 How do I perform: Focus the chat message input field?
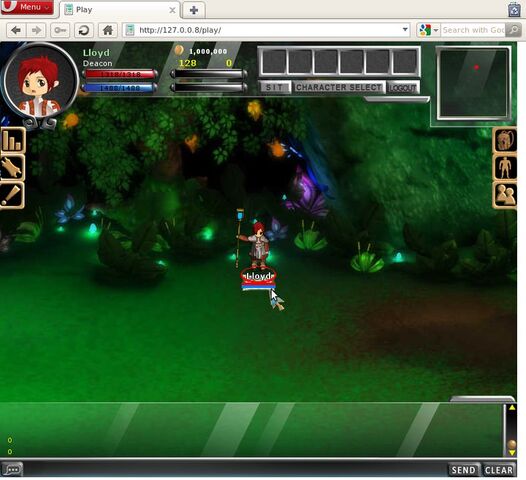coord(235,469)
